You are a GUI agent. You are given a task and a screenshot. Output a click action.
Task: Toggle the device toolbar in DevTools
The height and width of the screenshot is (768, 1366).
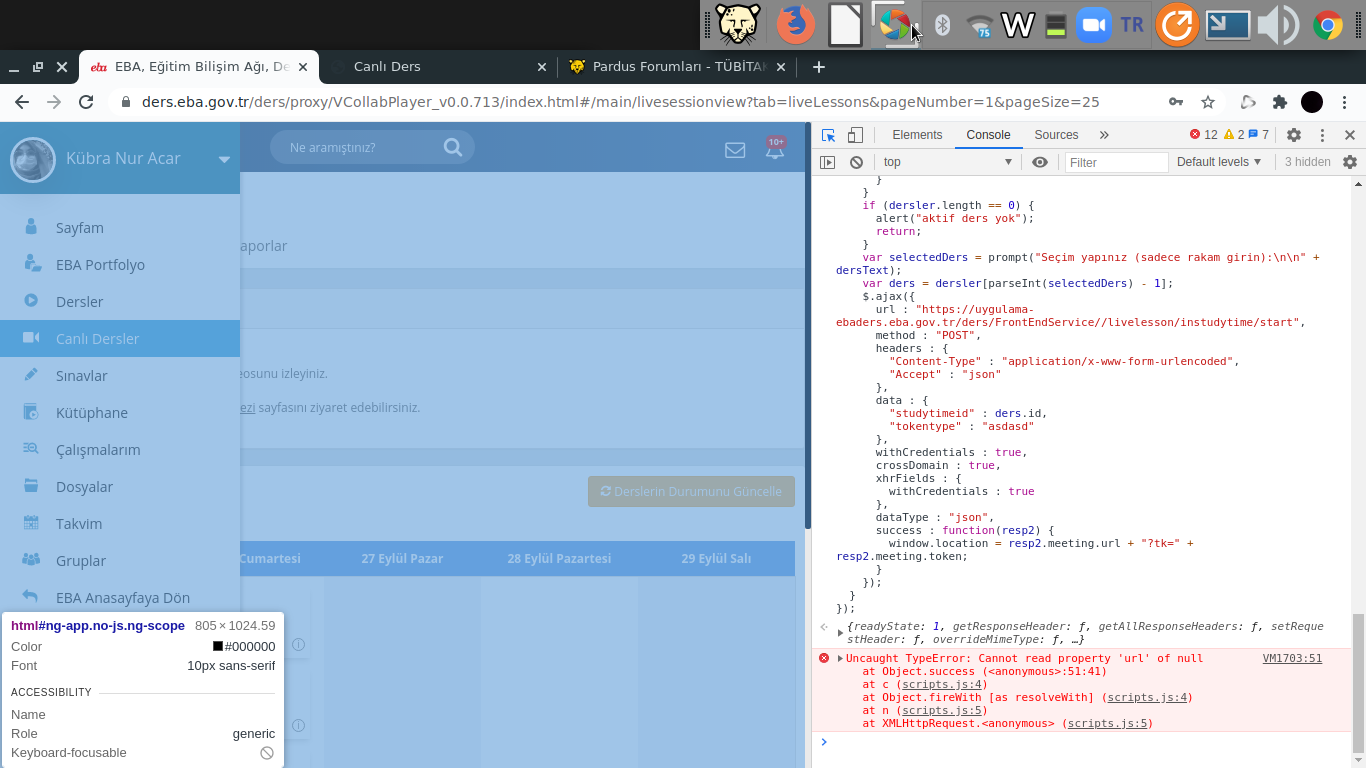click(855, 135)
